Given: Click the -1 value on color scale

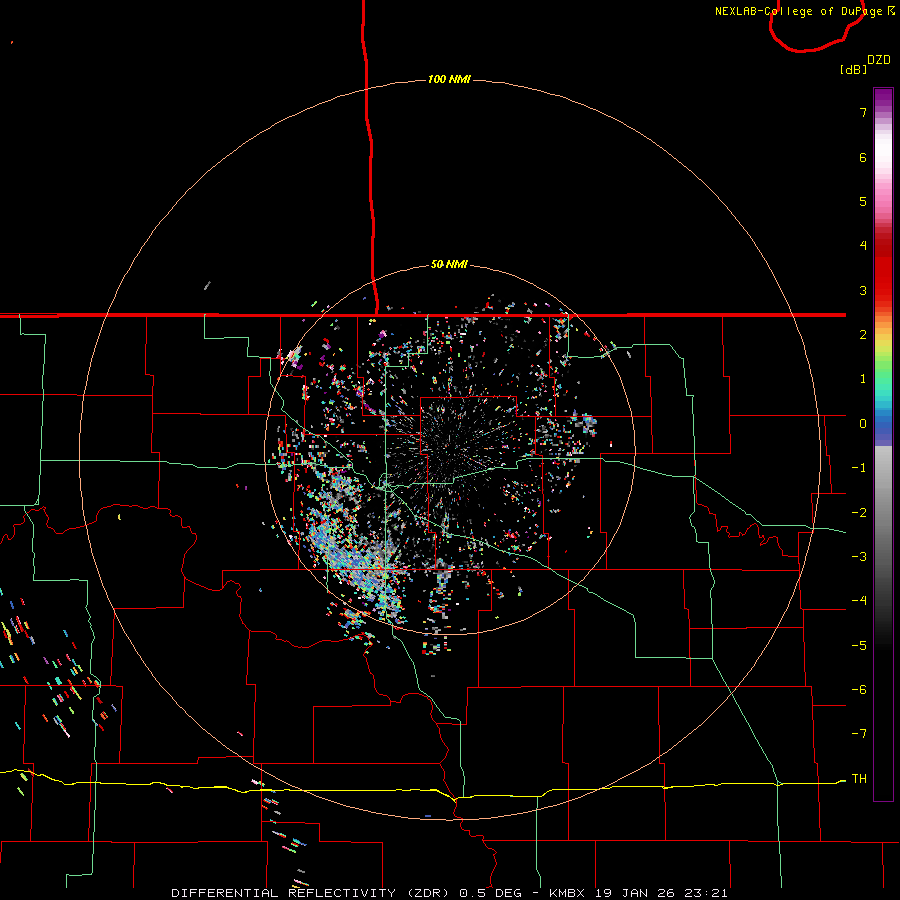Looking at the screenshot, I should tap(859, 468).
